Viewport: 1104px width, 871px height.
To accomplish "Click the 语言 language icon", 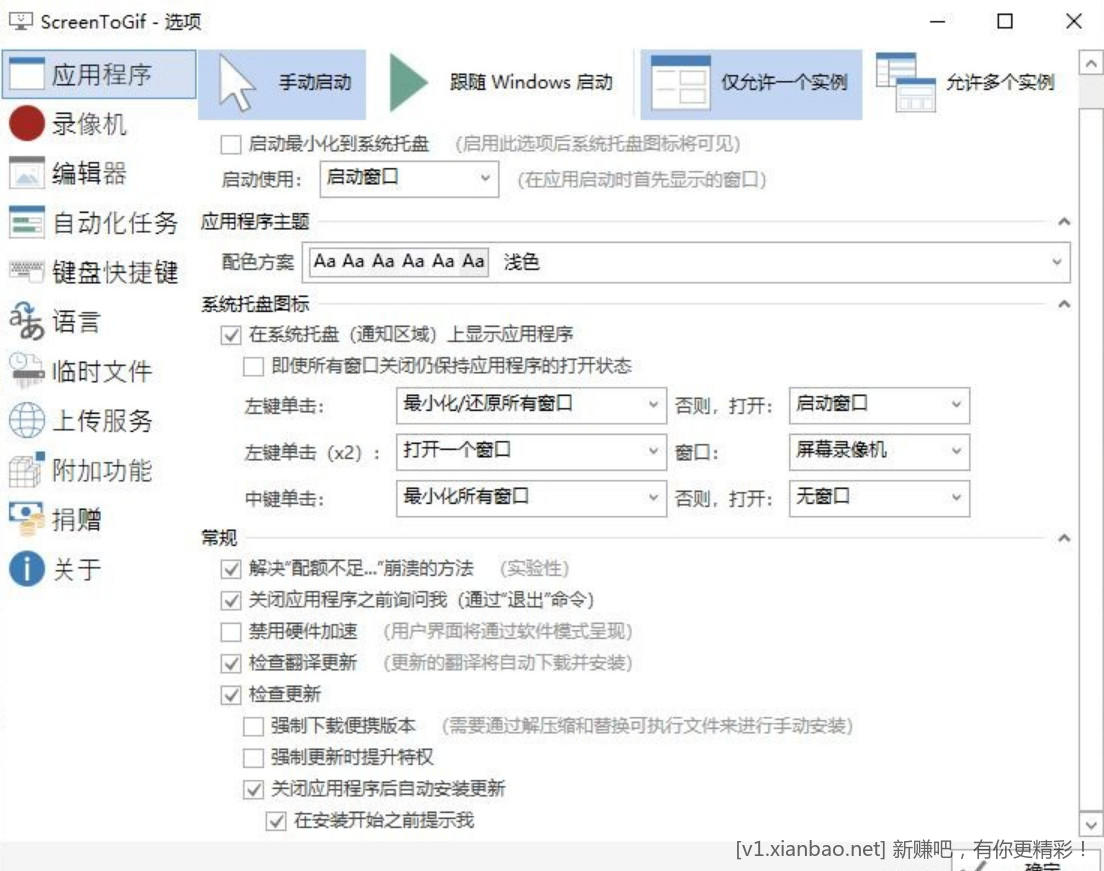I will tap(27, 321).
